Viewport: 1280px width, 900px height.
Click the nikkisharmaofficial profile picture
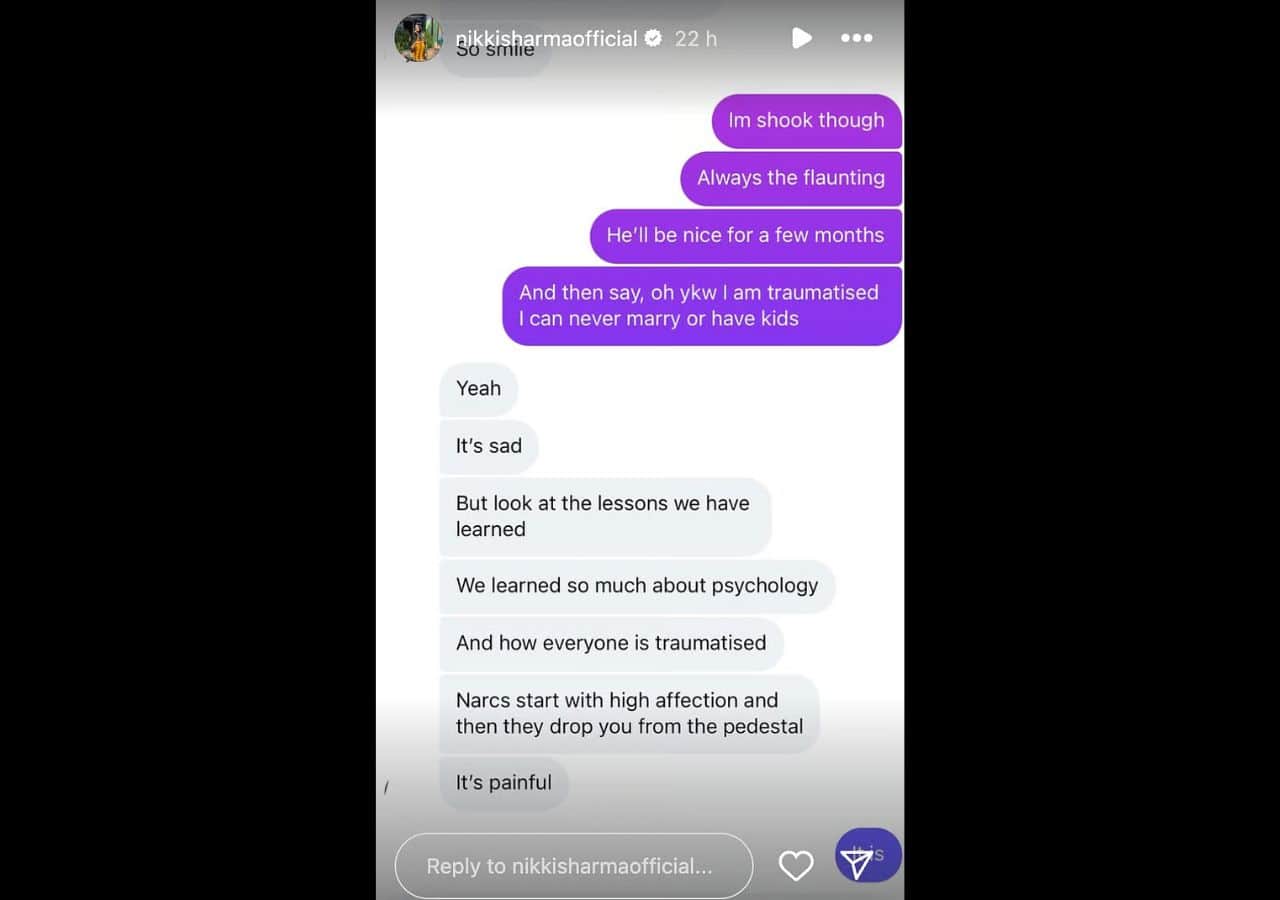[418, 38]
